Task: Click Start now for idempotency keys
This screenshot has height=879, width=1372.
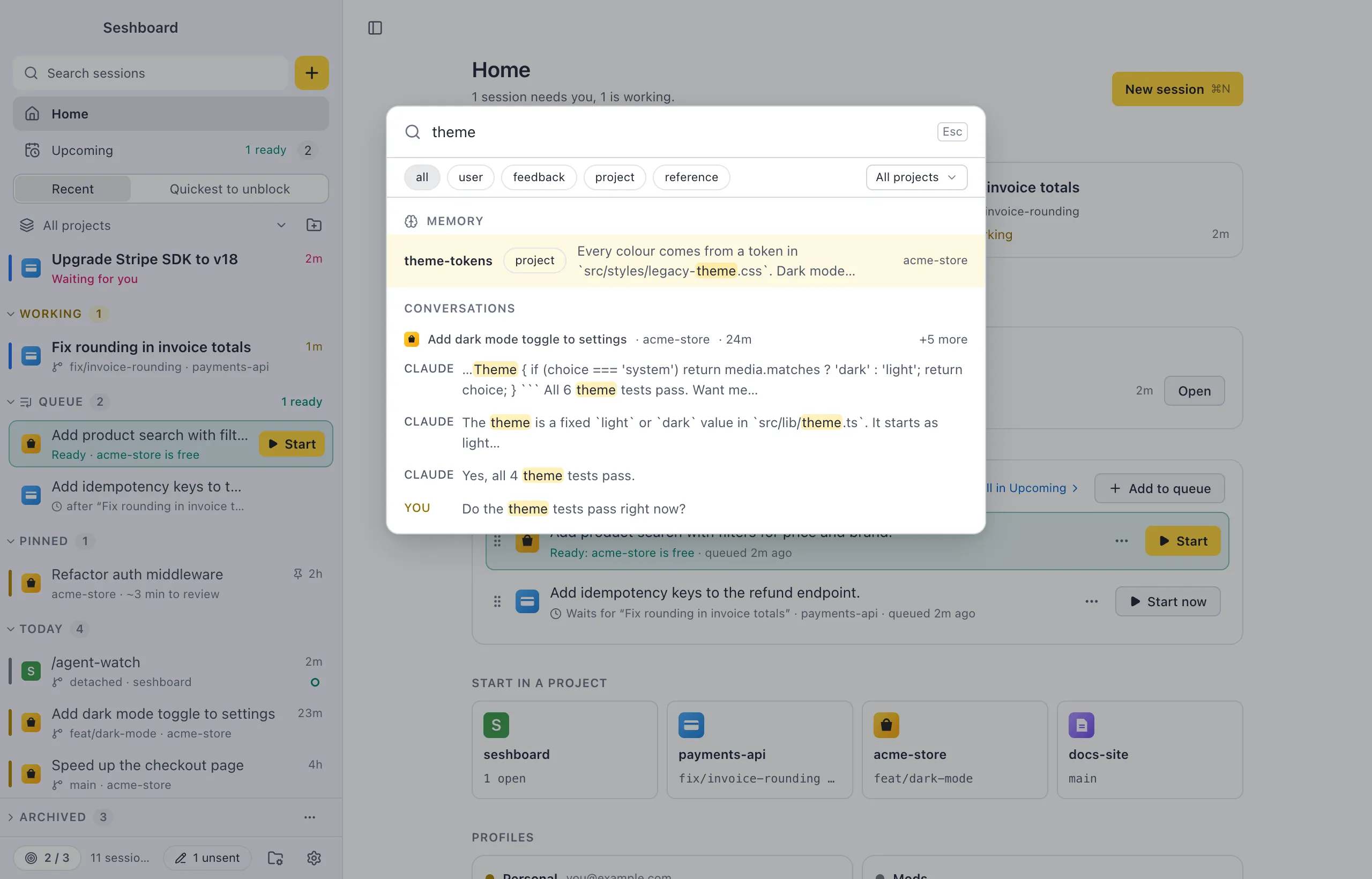Action: coord(1168,601)
